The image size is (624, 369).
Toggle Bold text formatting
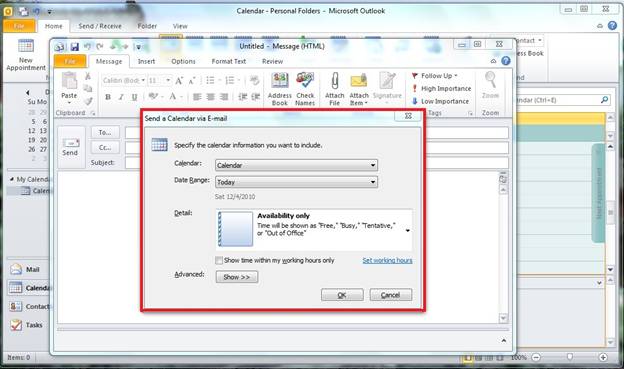pyautogui.click(x=108, y=97)
